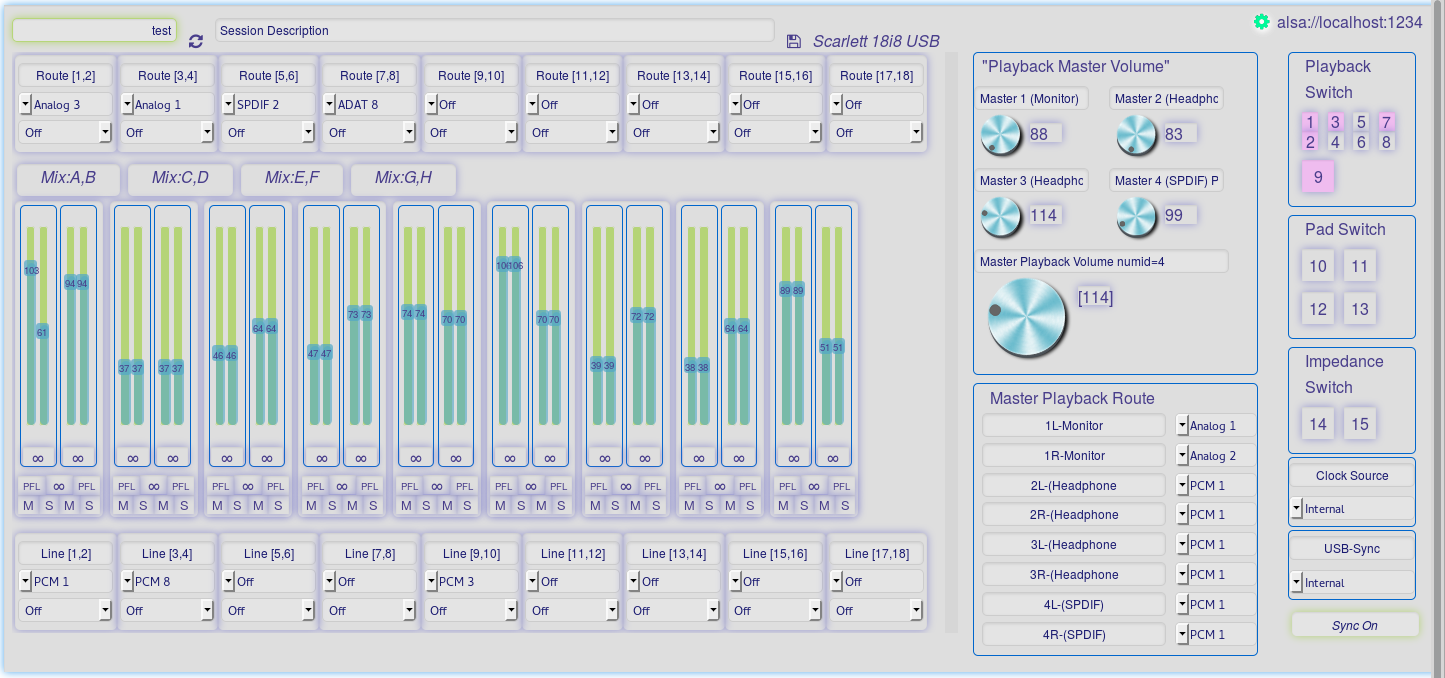Click infinity button under the 38 38 fader pair
Viewport: 1445px width, 678px height.
click(698, 457)
